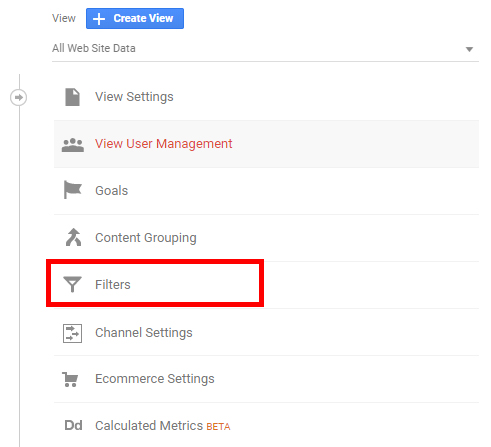The image size is (491, 447).
Task: Click the Calculated Metrics Dd icon
Action: click(73, 425)
